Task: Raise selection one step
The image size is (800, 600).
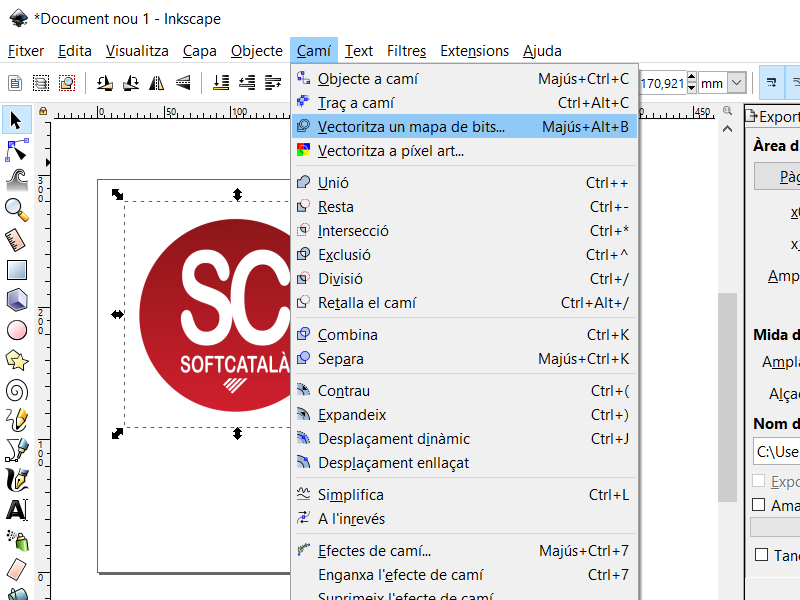Action: click(273, 83)
